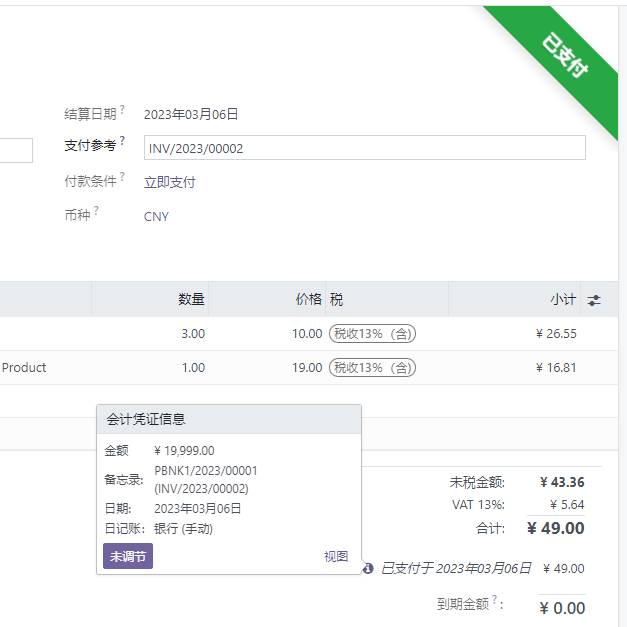This screenshot has height=627, width=627.
Task: Click the 结算日期 help question mark
Action: tap(122, 109)
